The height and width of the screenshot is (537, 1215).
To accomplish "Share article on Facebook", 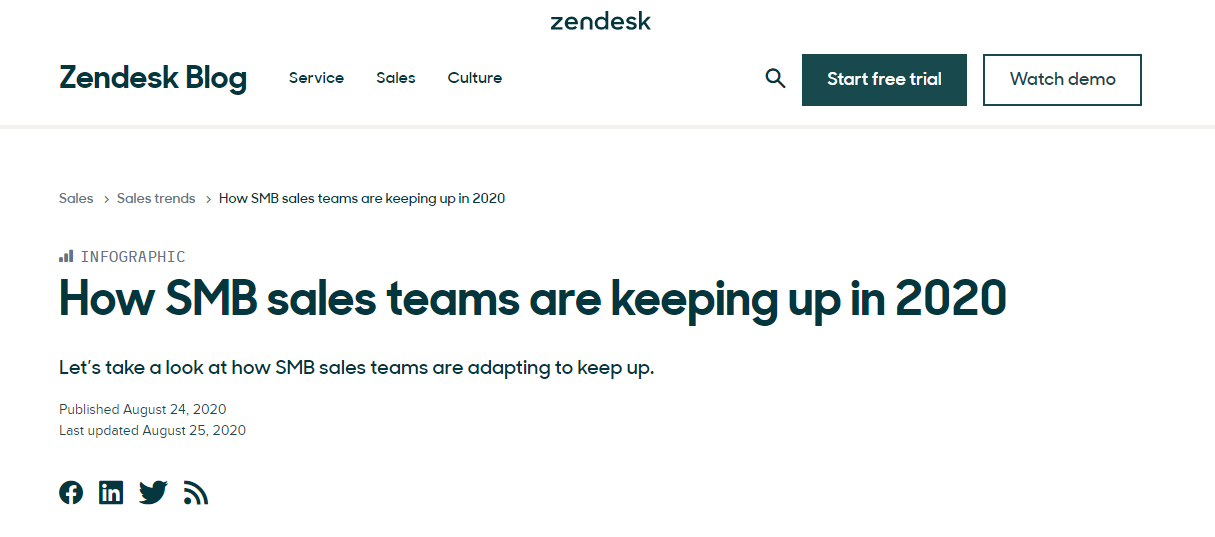I will pyautogui.click(x=71, y=492).
